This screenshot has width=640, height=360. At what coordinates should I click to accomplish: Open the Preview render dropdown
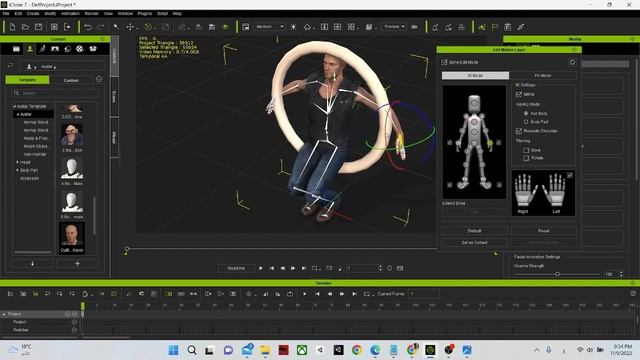(x=394, y=27)
